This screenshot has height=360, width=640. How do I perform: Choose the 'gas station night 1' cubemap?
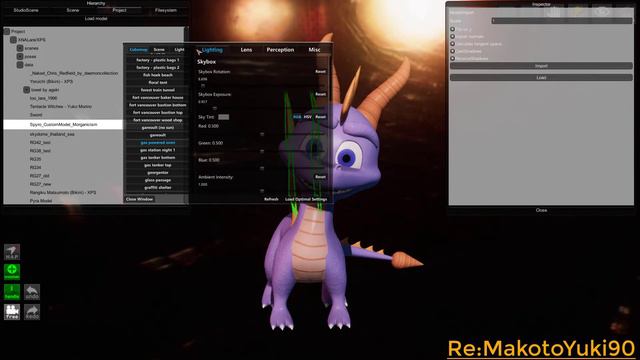158,150
